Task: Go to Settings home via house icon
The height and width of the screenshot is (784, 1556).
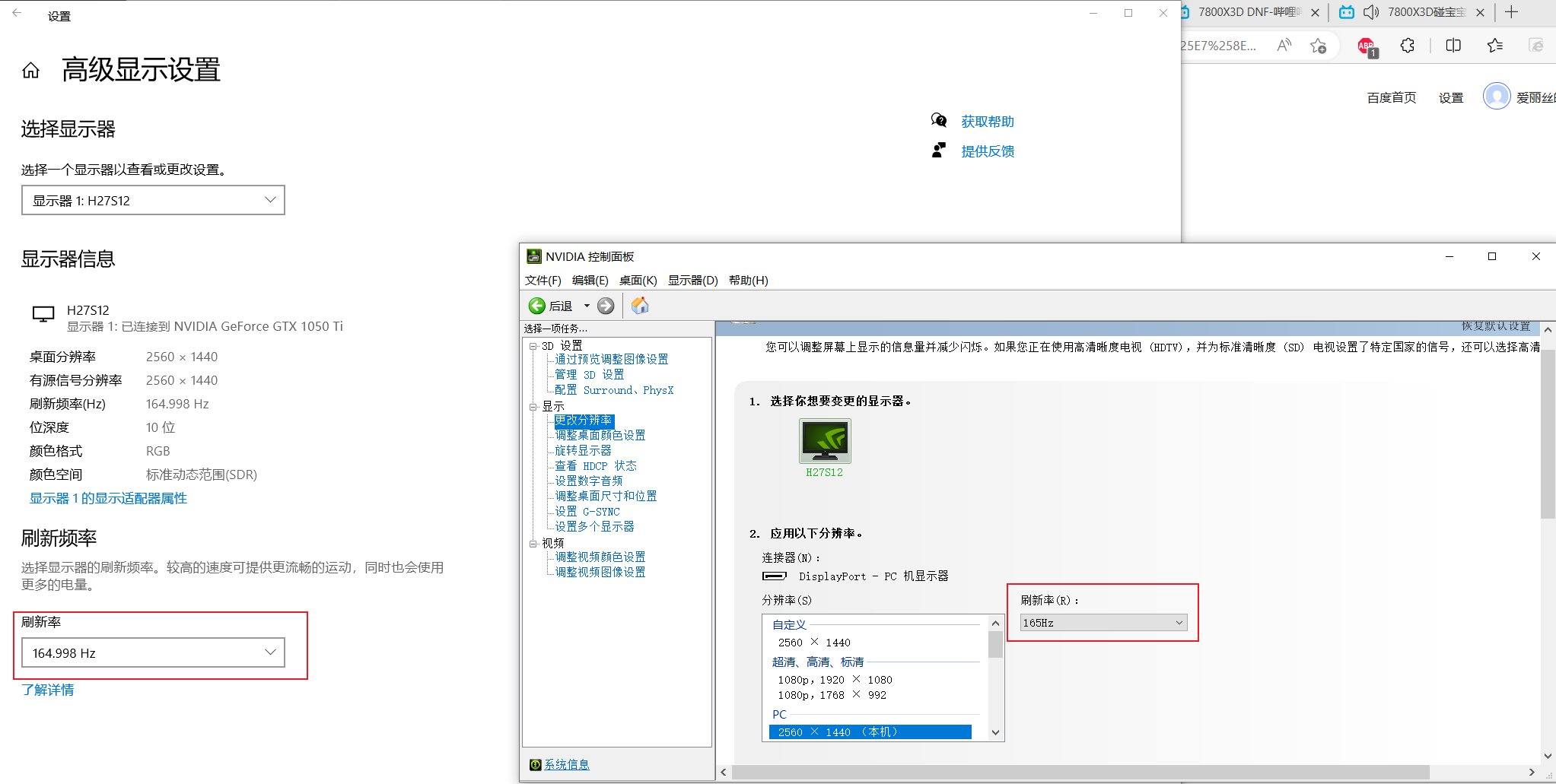Action: (30, 71)
